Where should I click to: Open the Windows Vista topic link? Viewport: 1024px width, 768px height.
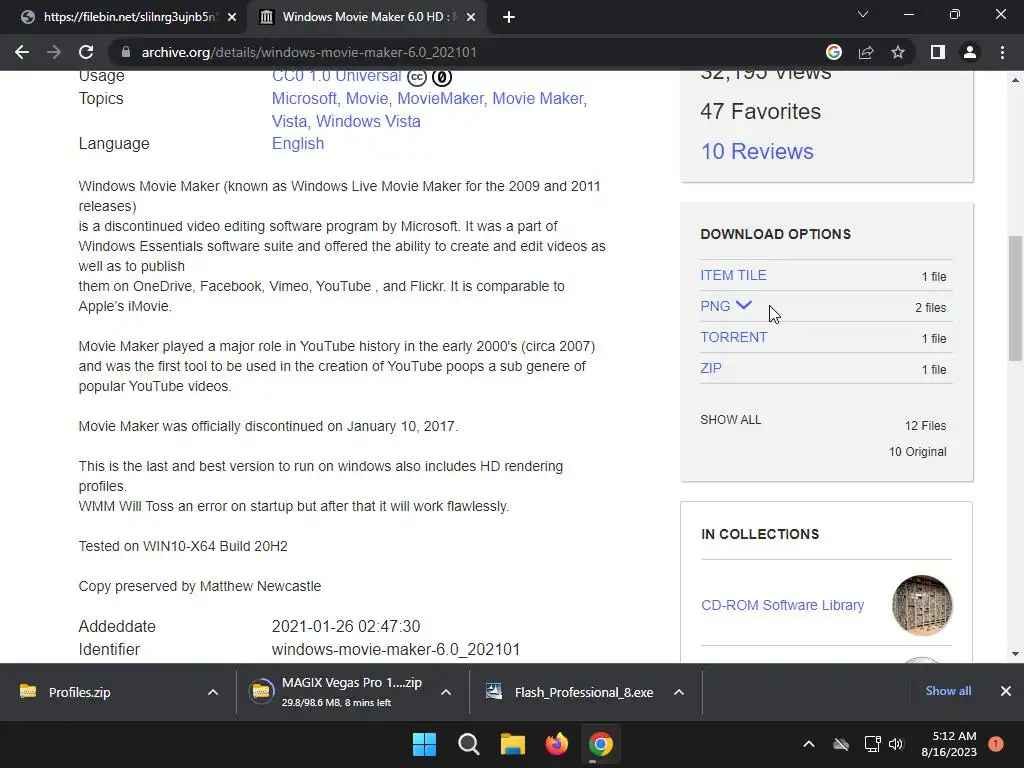point(368,121)
